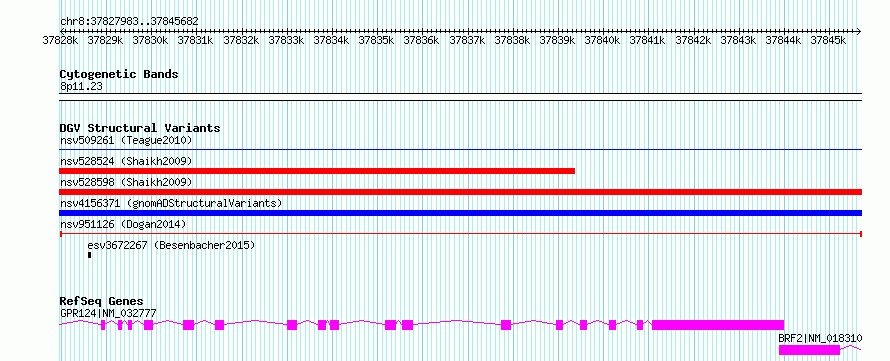Select the long final exon of GPR124
Image resolution: width=890 pixels, height=361 pixels.
click(x=718, y=325)
